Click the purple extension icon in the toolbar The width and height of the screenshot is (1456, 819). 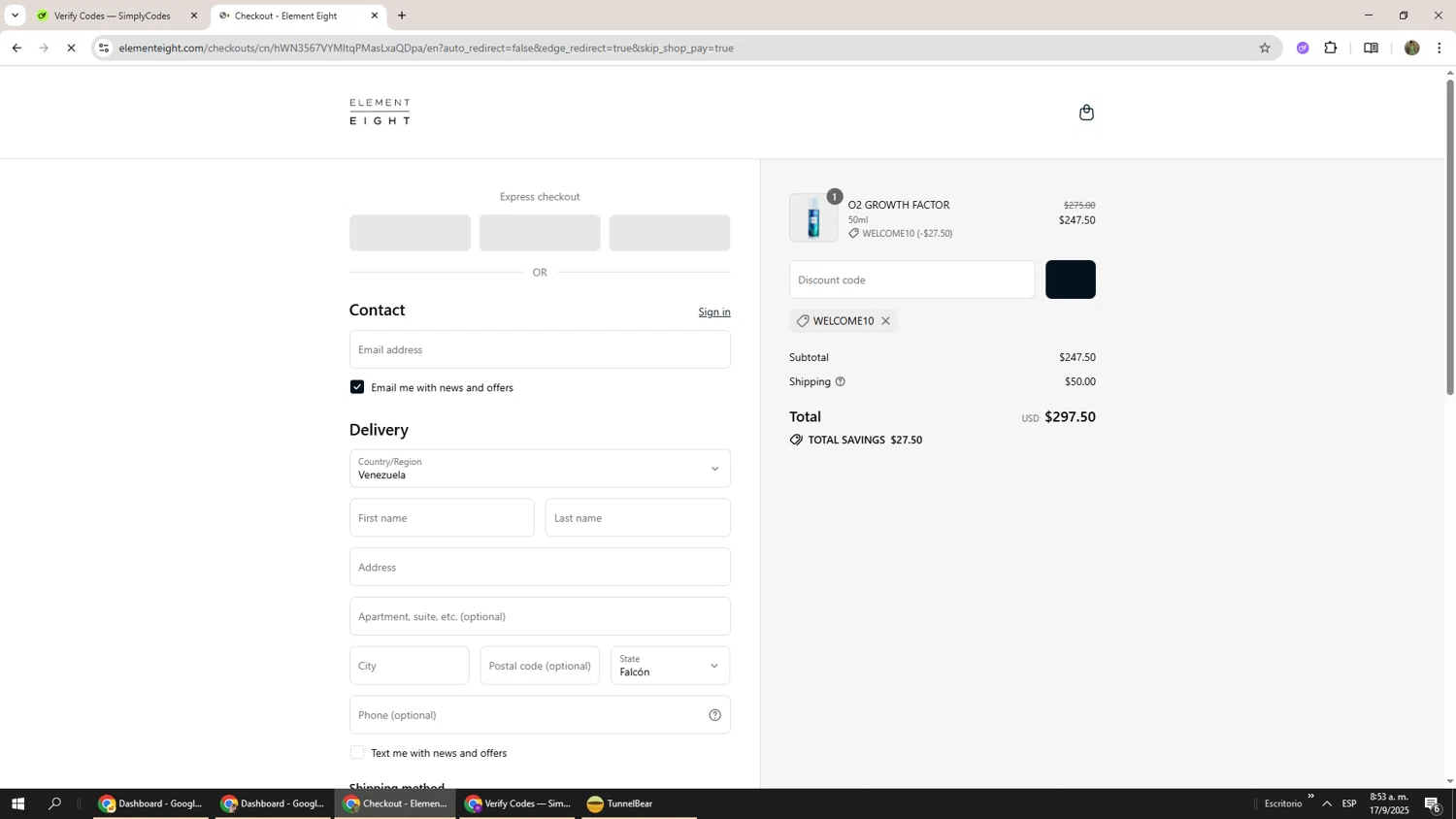(1303, 48)
